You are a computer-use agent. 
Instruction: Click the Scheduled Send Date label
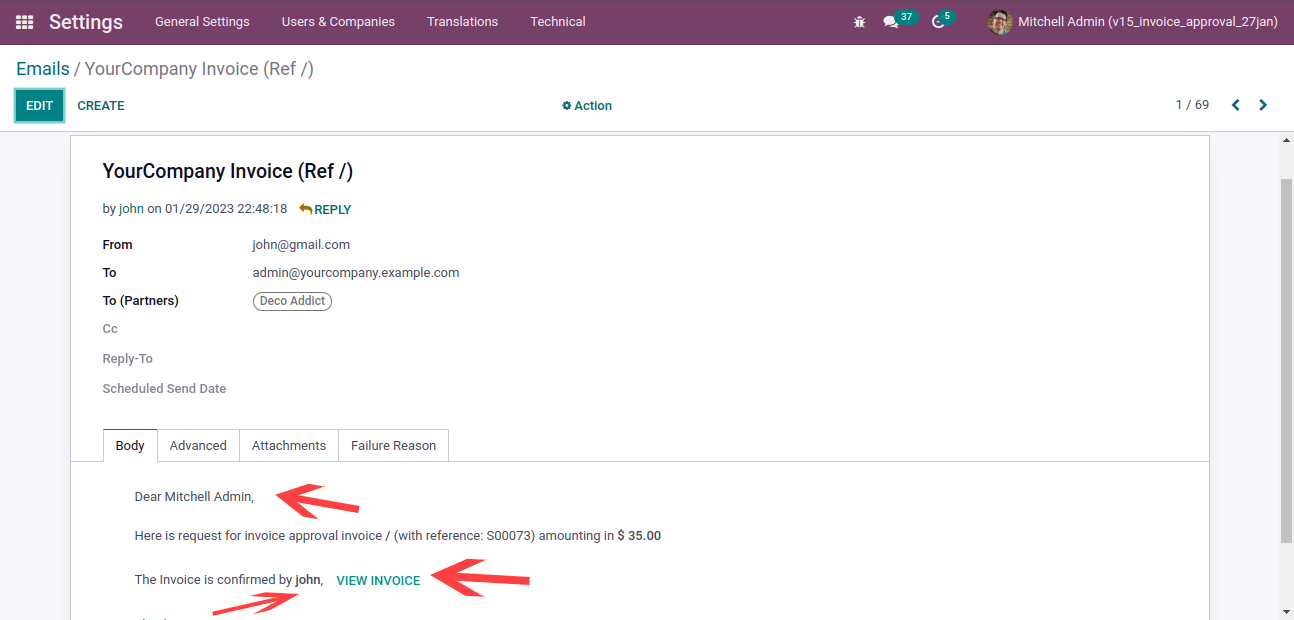(x=164, y=389)
